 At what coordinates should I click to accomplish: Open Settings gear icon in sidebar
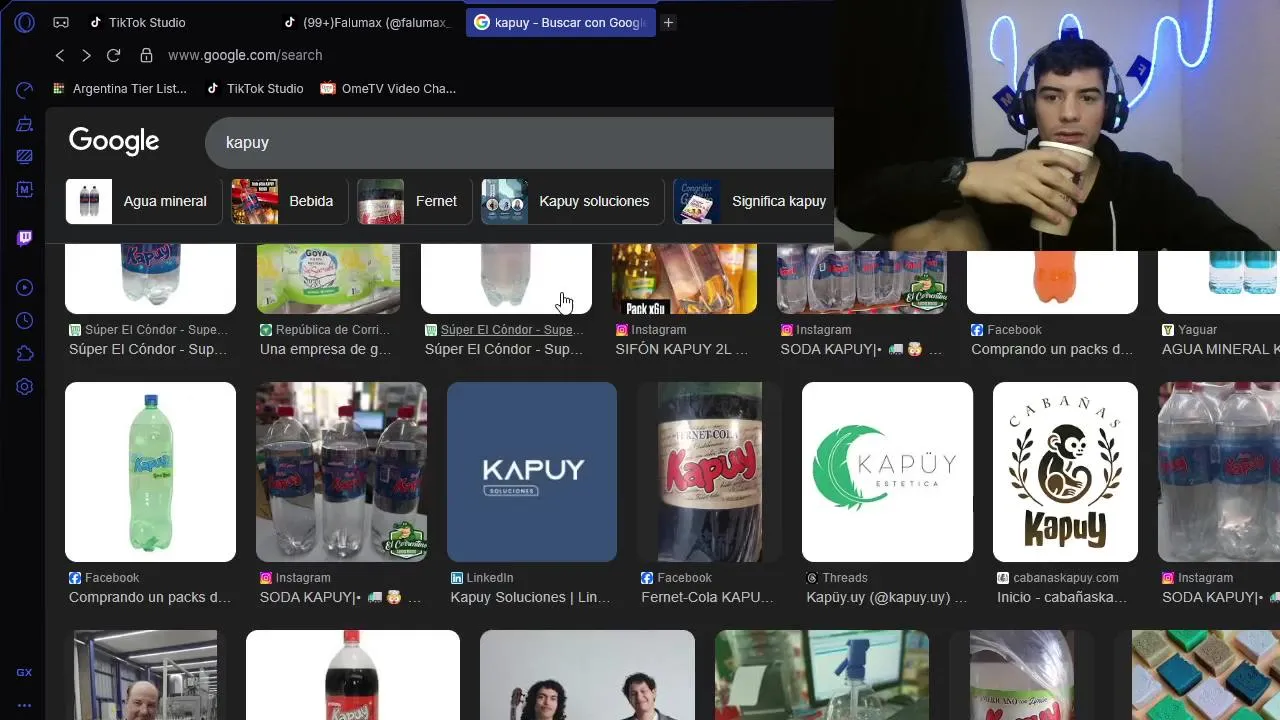click(x=24, y=387)
